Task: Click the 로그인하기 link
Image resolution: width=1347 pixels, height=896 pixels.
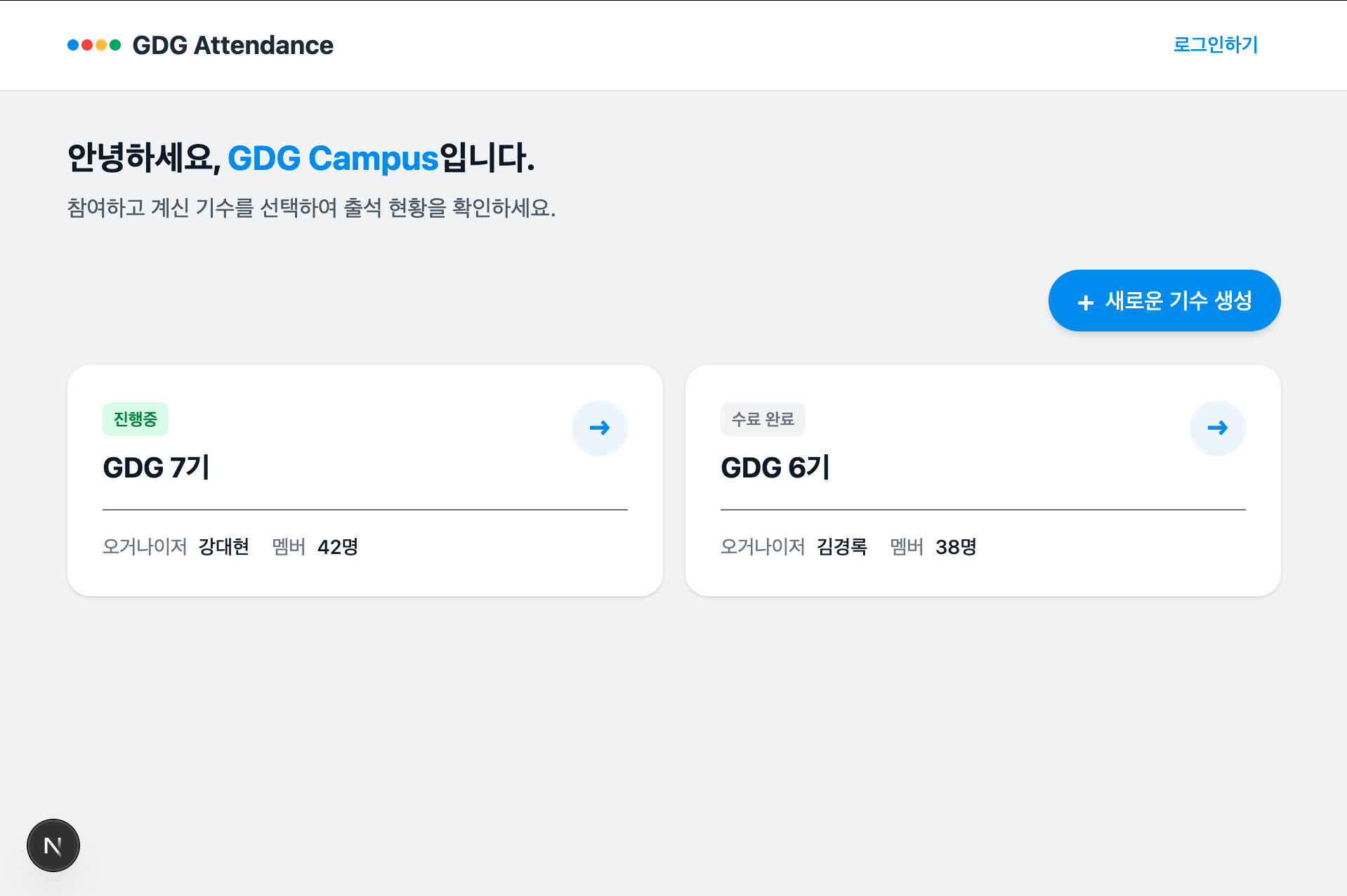Action: tap(1216, 44)
